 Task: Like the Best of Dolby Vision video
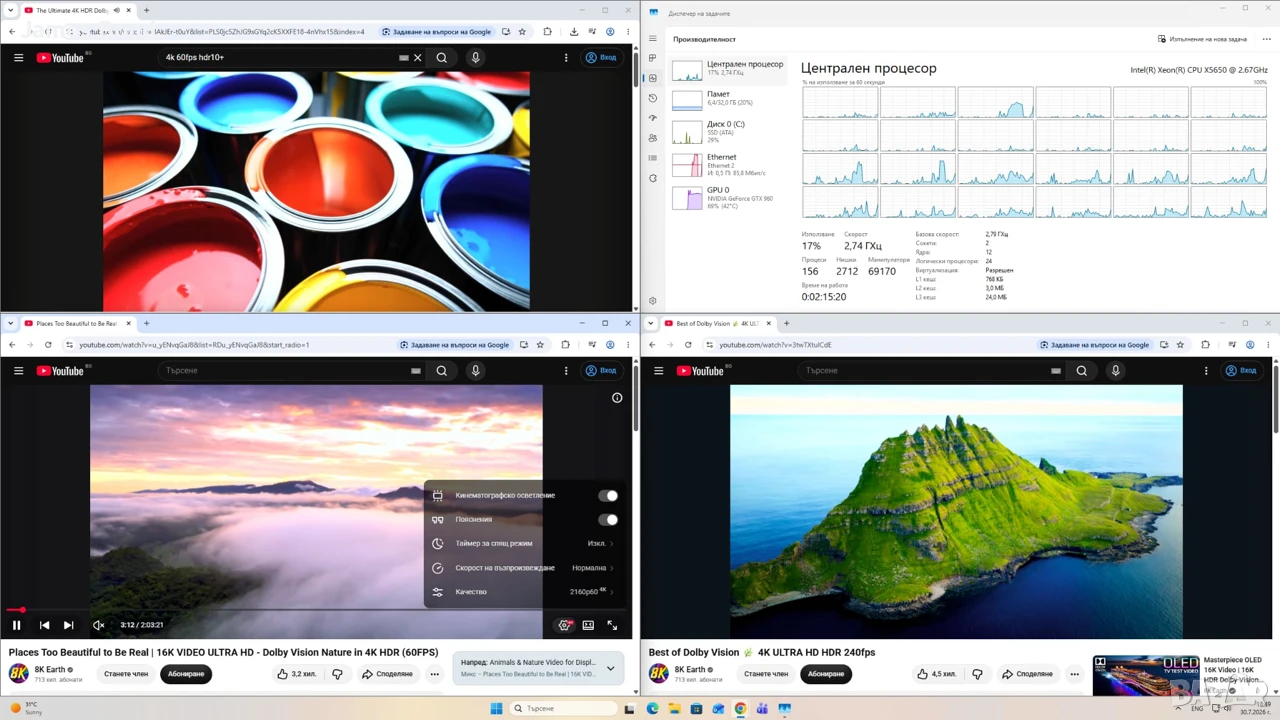[x=938, y=674]
